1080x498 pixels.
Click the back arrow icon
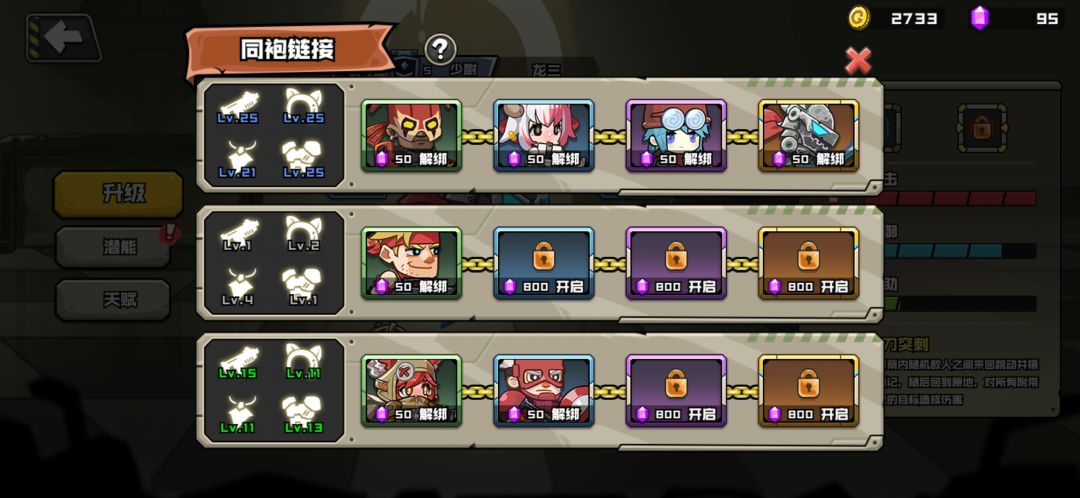pyautogui.click(x=63, y=39)
